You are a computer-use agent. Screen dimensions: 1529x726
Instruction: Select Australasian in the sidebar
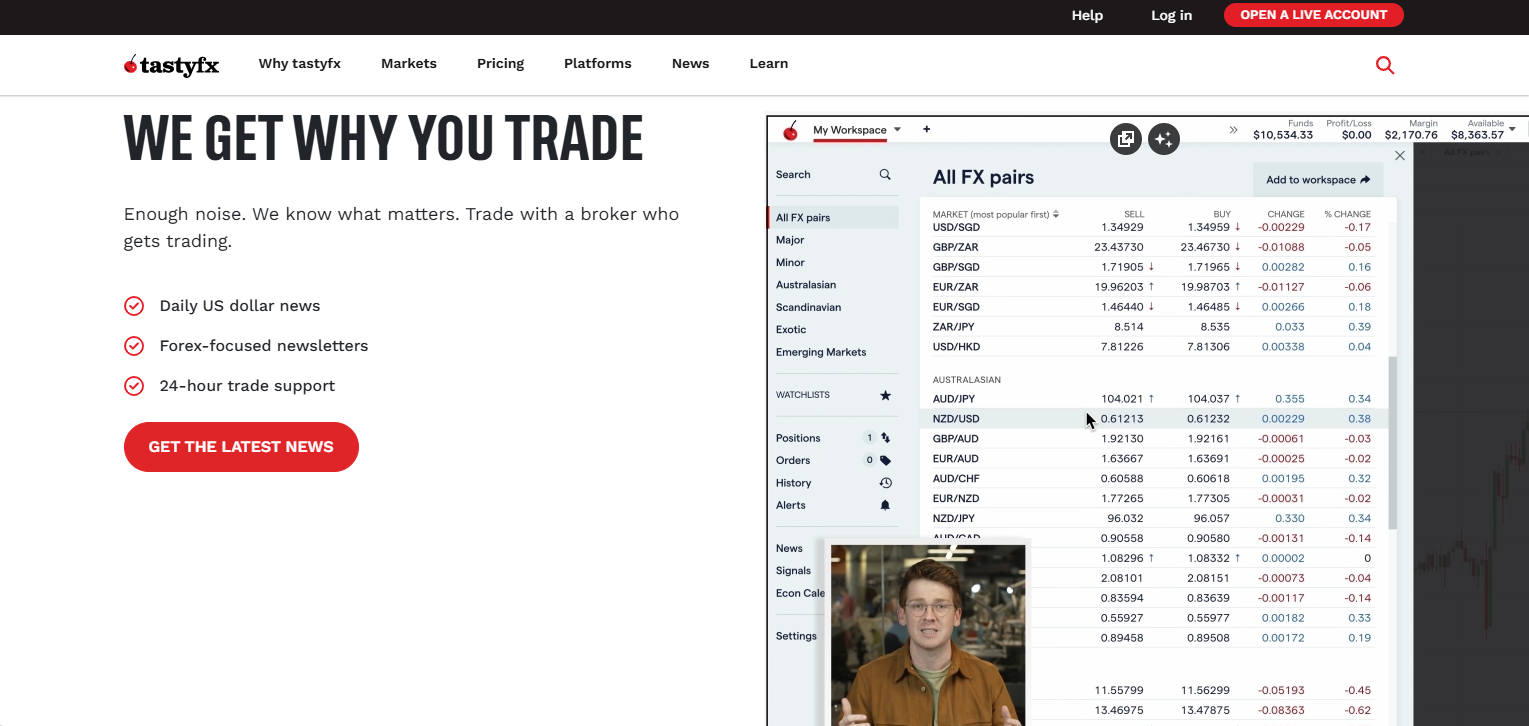pyautogui.click(x=806, y=285)
